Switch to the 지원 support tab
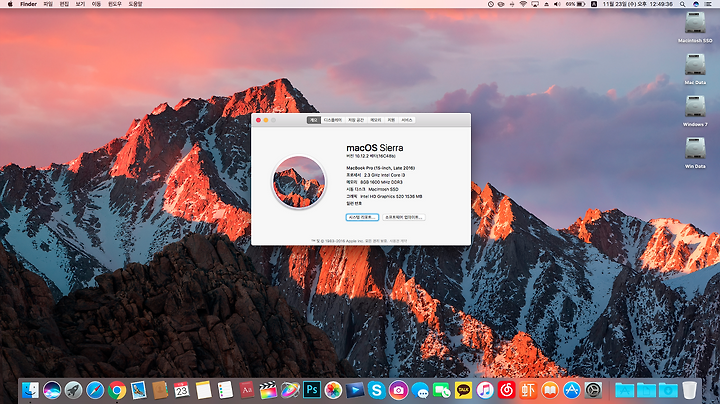 coord(391,120)
